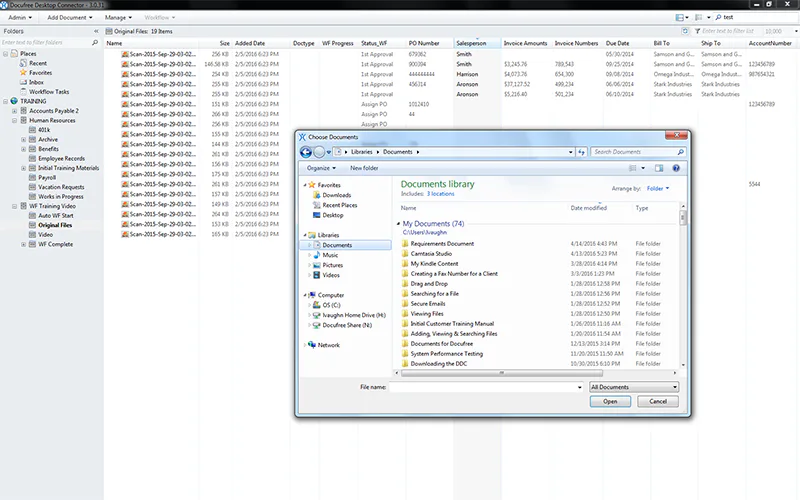Click the search magnifier in folder filter box

tap(95, 43)
